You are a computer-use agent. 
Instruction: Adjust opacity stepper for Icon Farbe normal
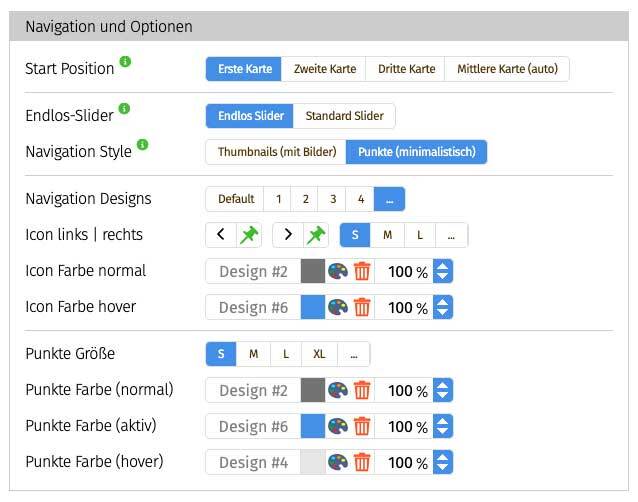point(443,272)
